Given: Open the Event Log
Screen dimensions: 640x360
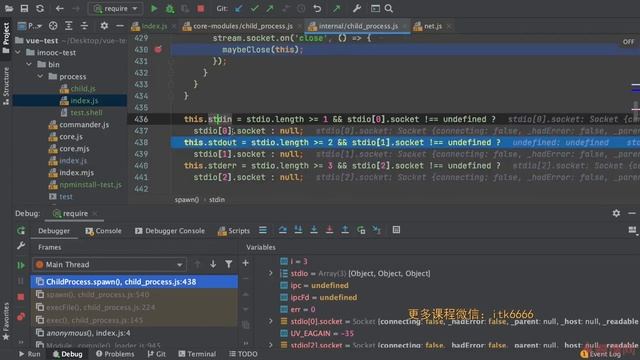Looking at the screenshot, I should tap(601, 354).
